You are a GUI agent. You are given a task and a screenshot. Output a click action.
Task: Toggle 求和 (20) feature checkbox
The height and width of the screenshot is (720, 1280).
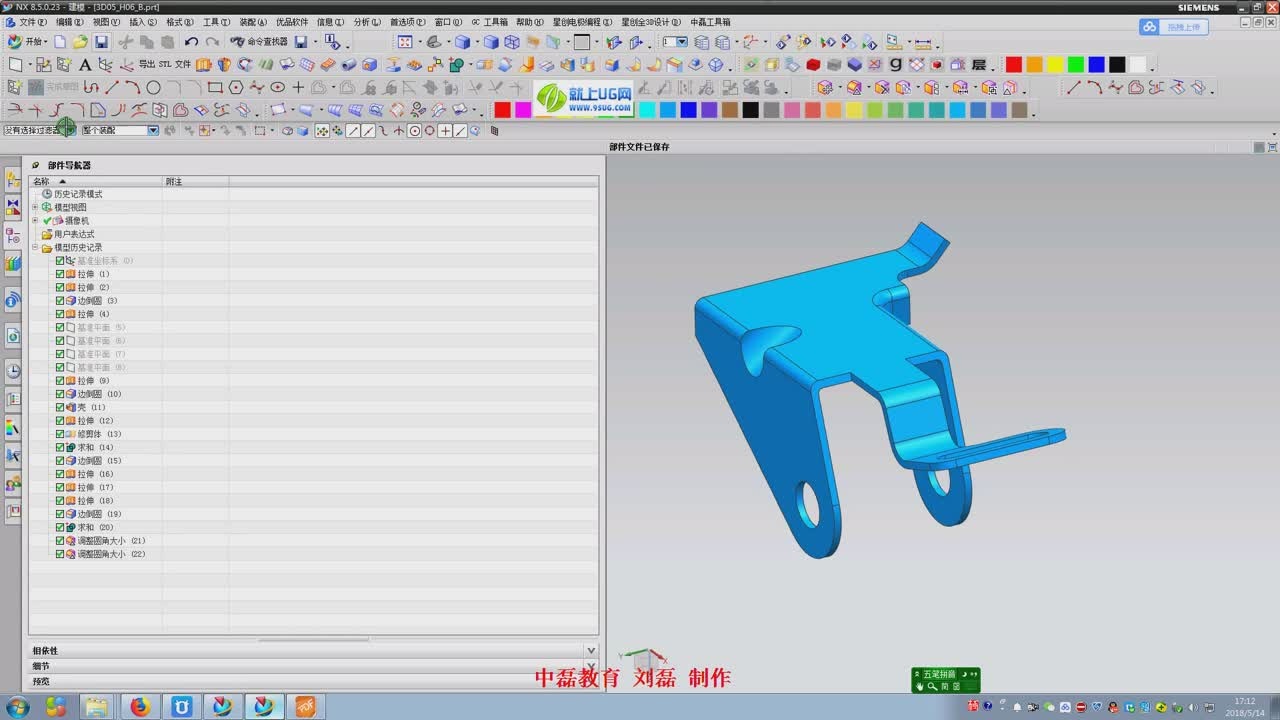(x=60, y=527)
